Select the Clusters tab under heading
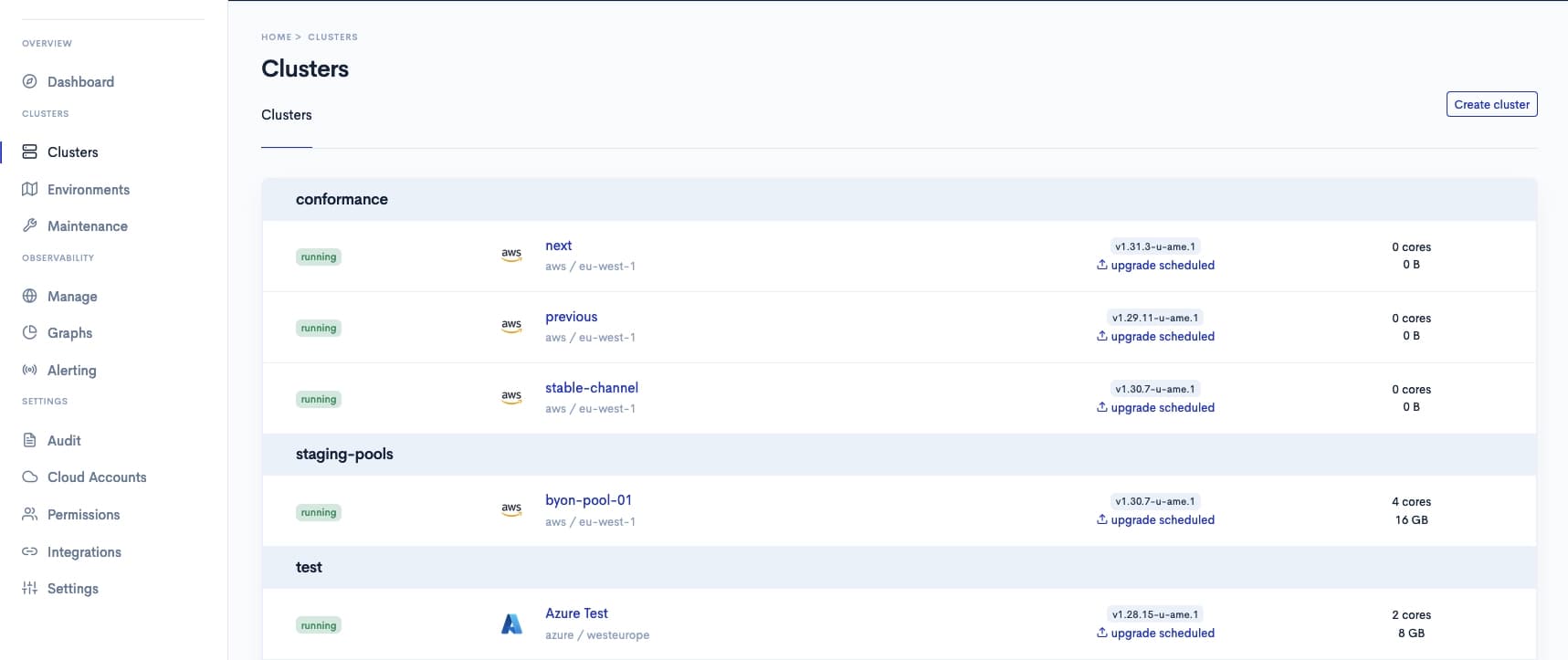The height and width of the screenshot is (660, 1568). (x=287, y=115)
